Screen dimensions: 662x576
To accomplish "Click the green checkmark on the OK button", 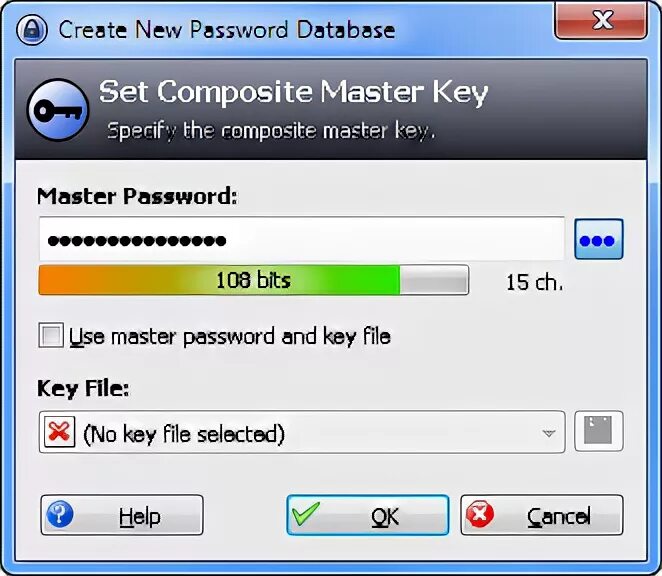I will 306,514.
